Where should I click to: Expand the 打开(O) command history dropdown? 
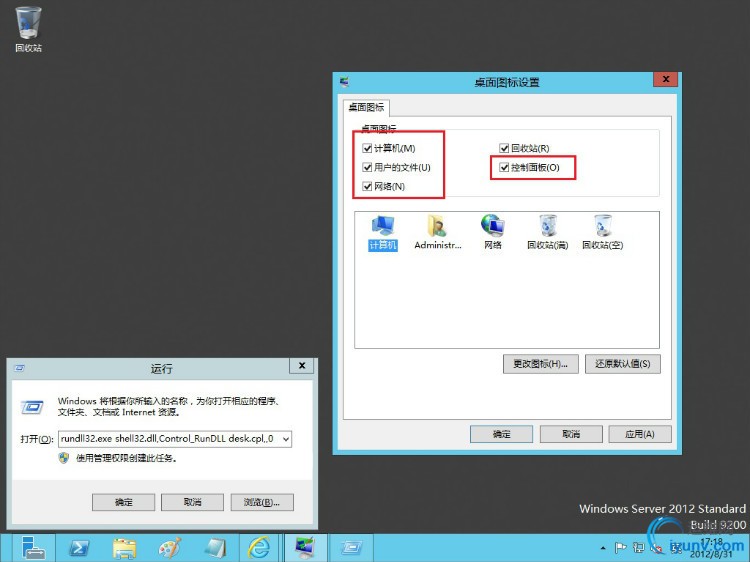coord(286,439)
